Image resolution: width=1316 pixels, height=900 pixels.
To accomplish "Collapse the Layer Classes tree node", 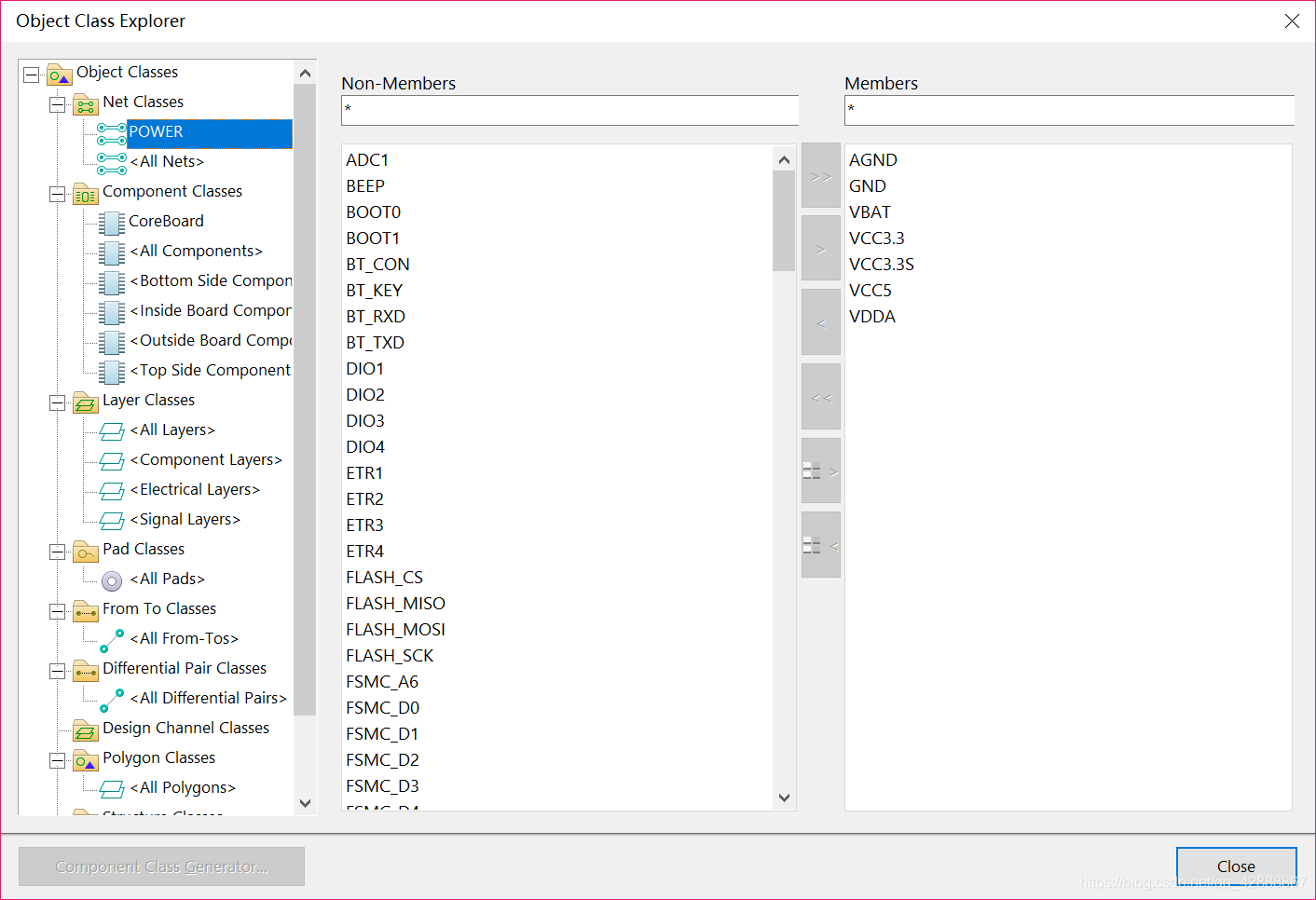I will pyautogui.click(x=58, y=402).
